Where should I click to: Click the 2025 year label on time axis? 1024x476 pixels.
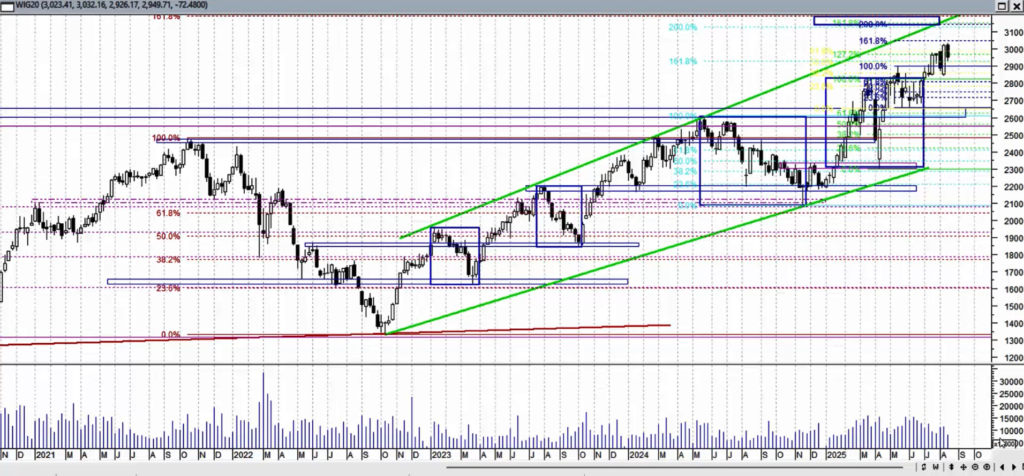[837, 454]
